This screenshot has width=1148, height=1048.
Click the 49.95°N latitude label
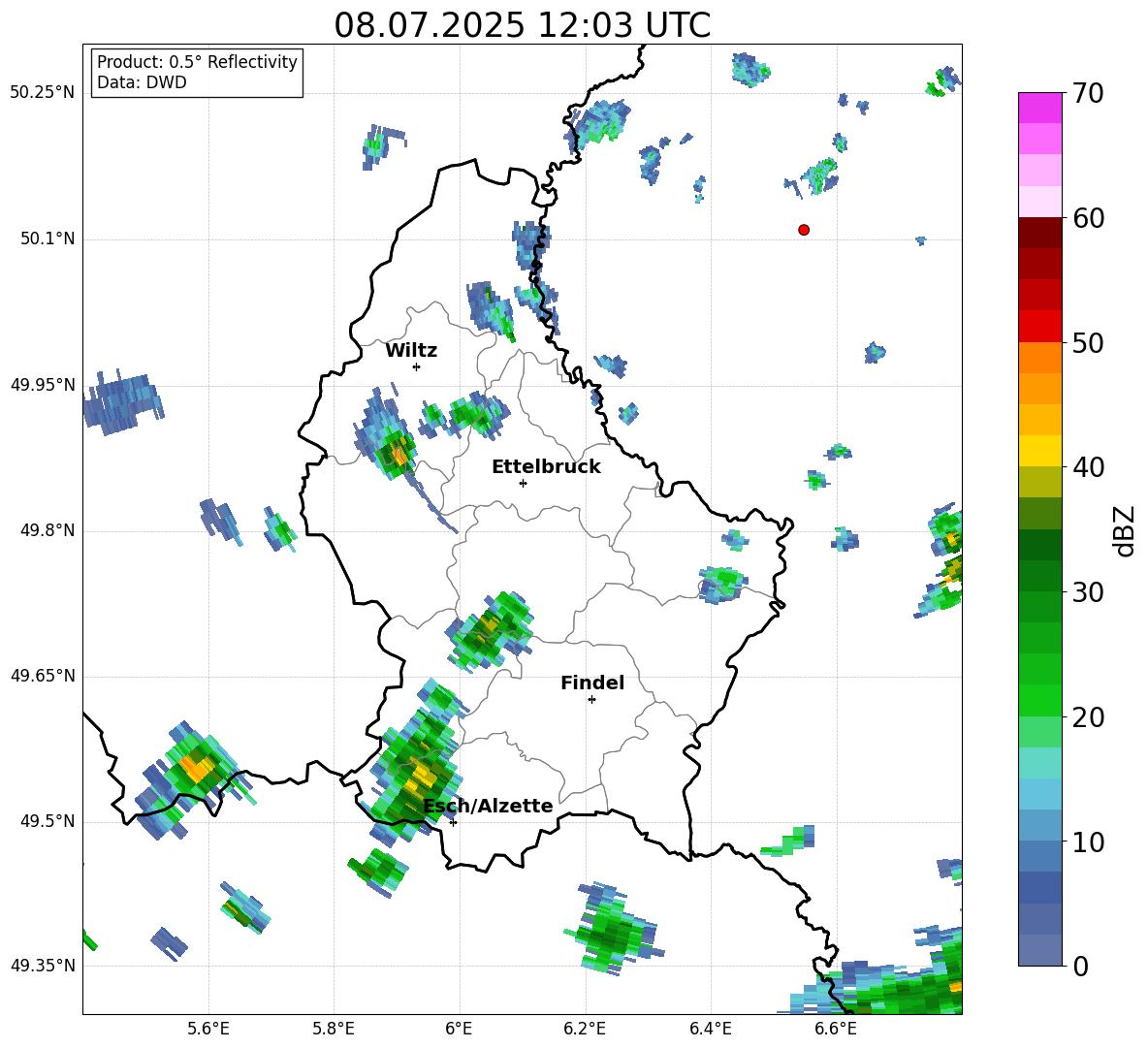click(43, 385)
